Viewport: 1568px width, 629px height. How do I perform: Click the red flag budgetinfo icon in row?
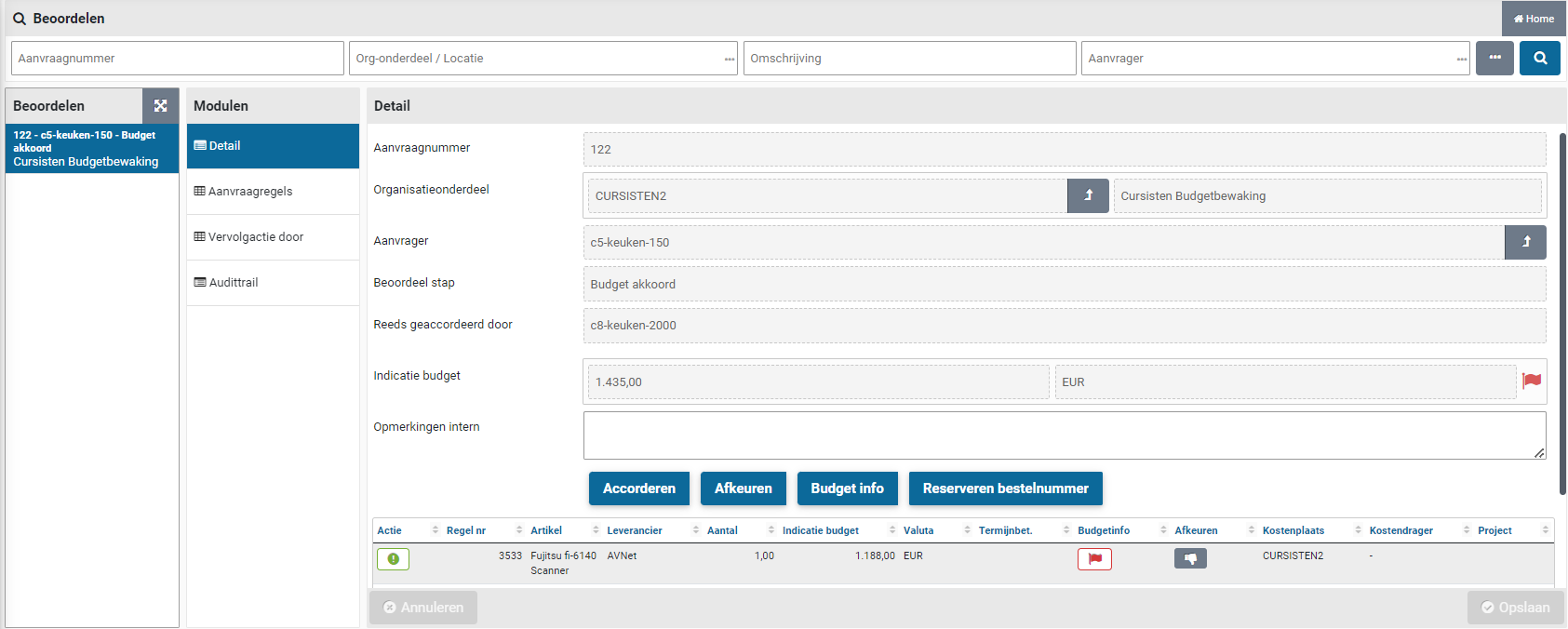tap(1094, 558)
